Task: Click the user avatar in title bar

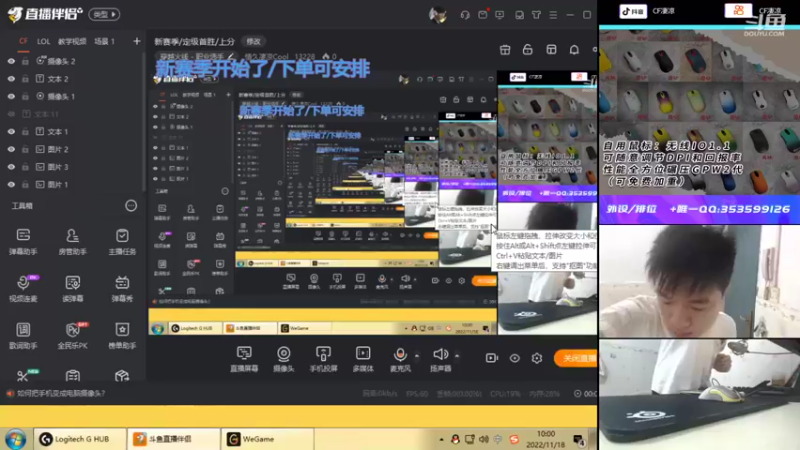Action: tap(437, 15)
